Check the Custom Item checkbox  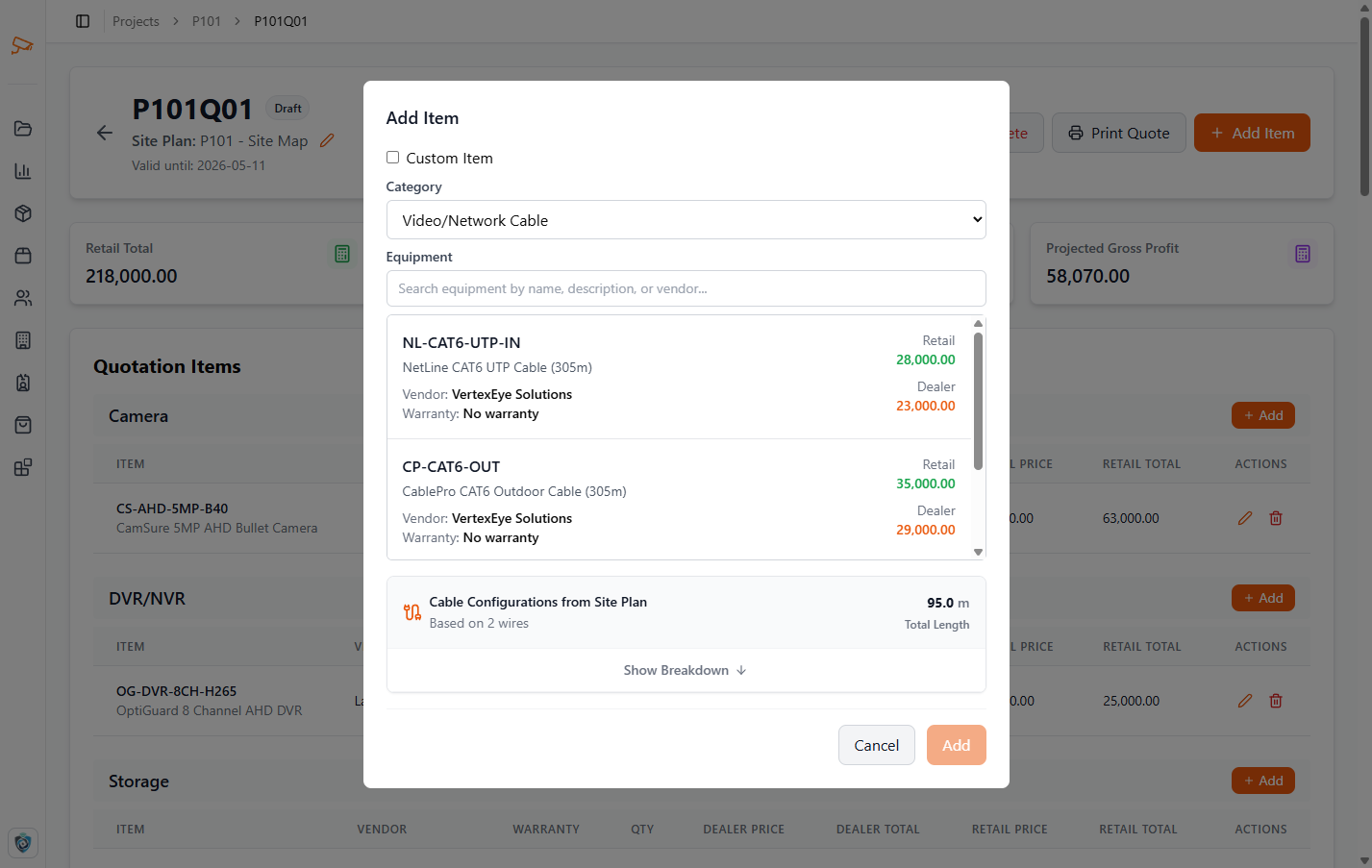pos(392,158)
